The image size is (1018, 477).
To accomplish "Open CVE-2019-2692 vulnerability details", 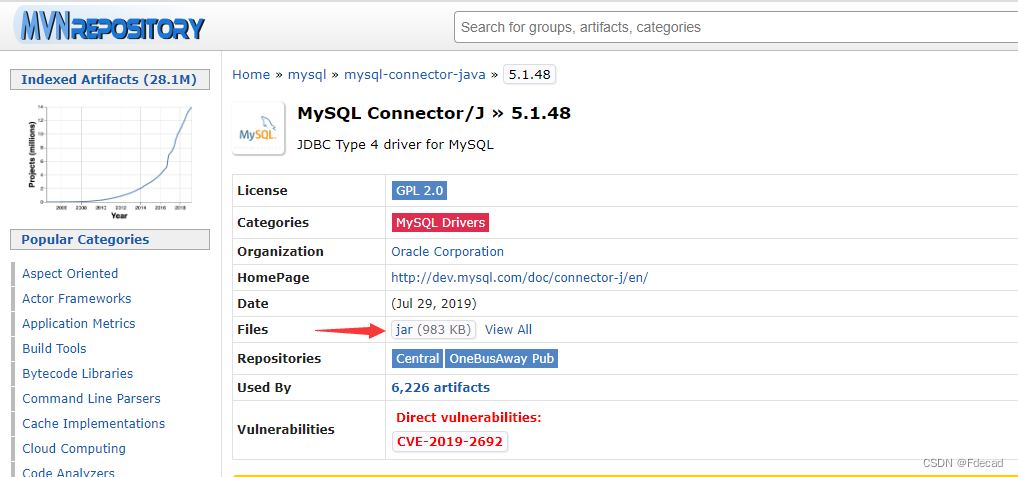I will tap(450, 442).
